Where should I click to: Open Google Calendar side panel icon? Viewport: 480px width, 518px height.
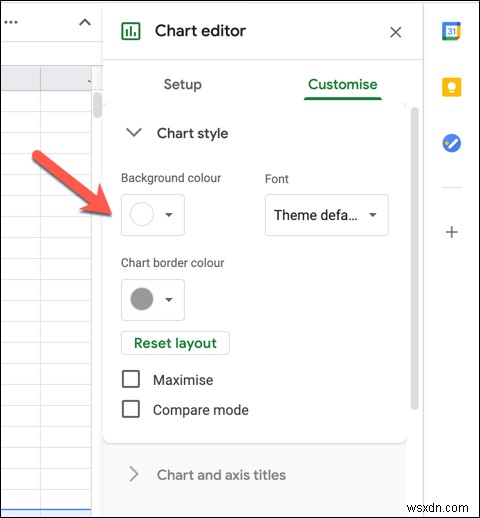(x=451, y=31)
